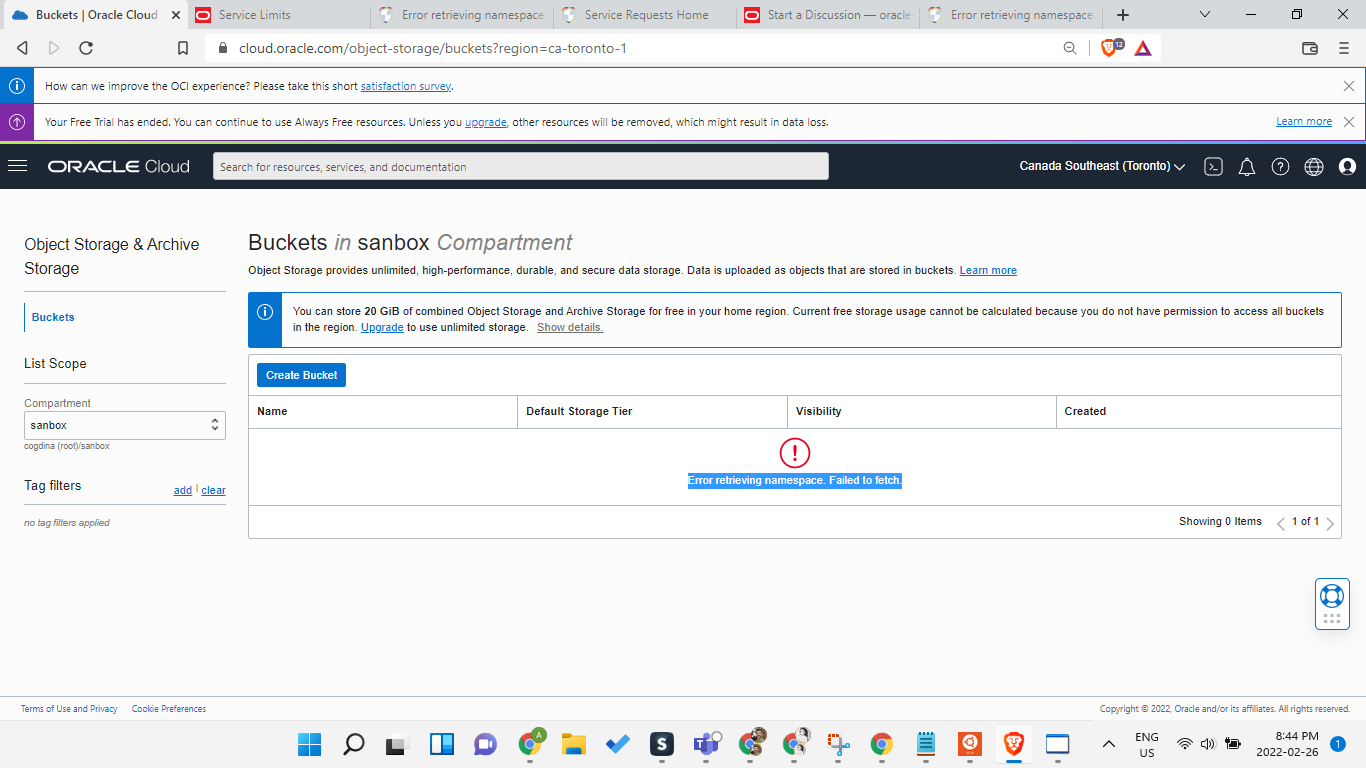Viewport: 1366px width, 768px height.
Task: Reload the current page
Action: point(86,48)
